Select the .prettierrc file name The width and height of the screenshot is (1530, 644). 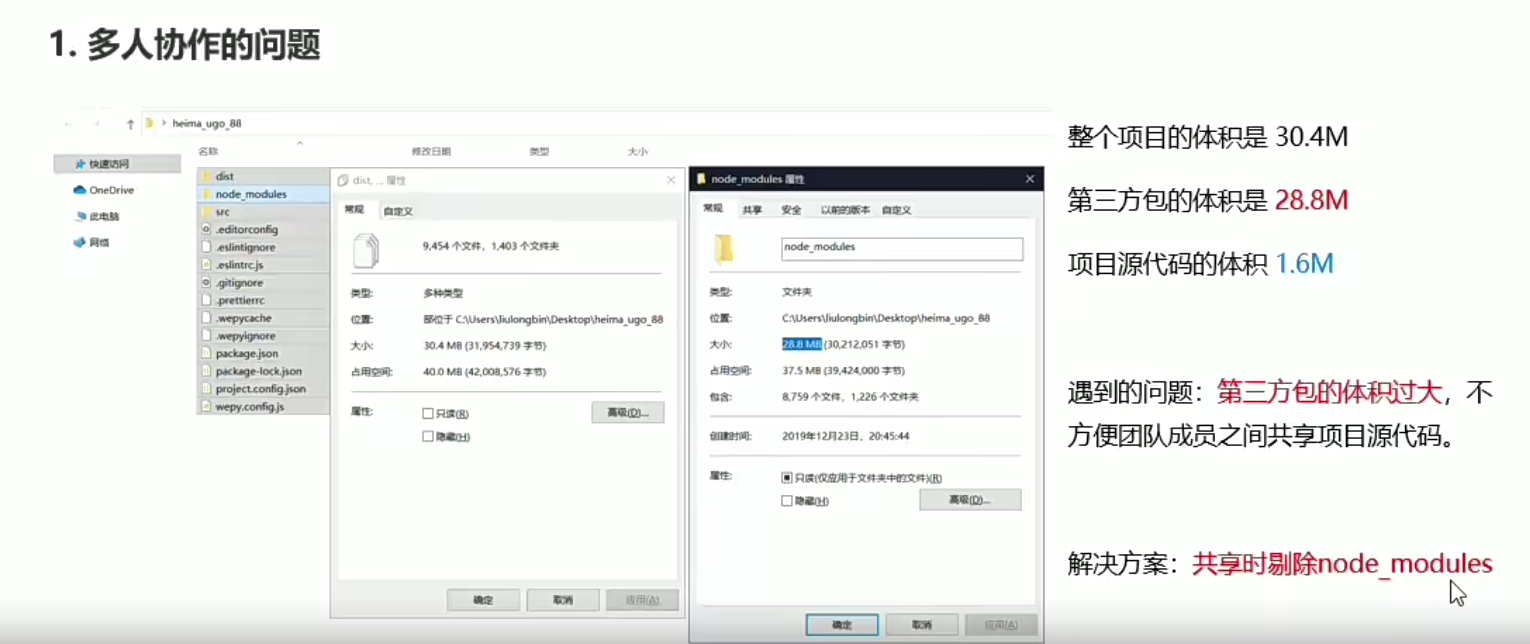click(x=240, y=300)
